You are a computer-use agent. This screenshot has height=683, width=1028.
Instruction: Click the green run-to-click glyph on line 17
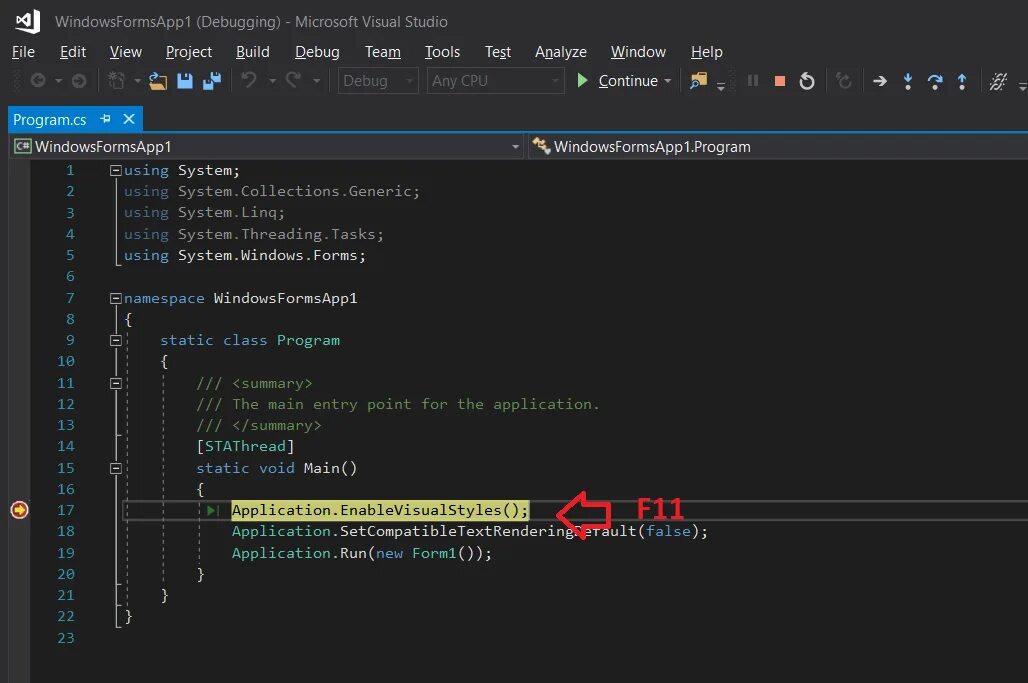(x=212, y=510)
